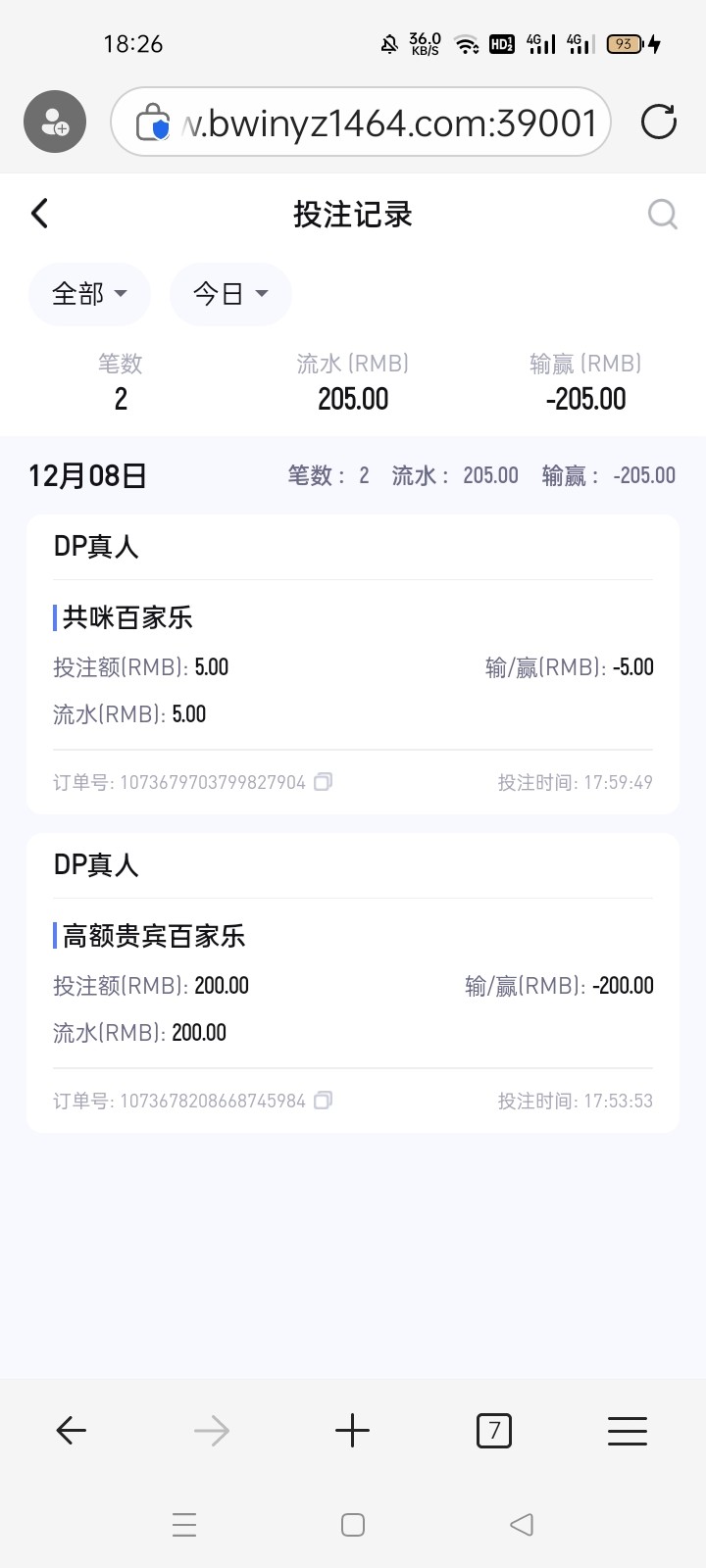This screenshot has width=706, height=1568.
Task: Copy order number ending in 745984
Action: point(324,1101)
